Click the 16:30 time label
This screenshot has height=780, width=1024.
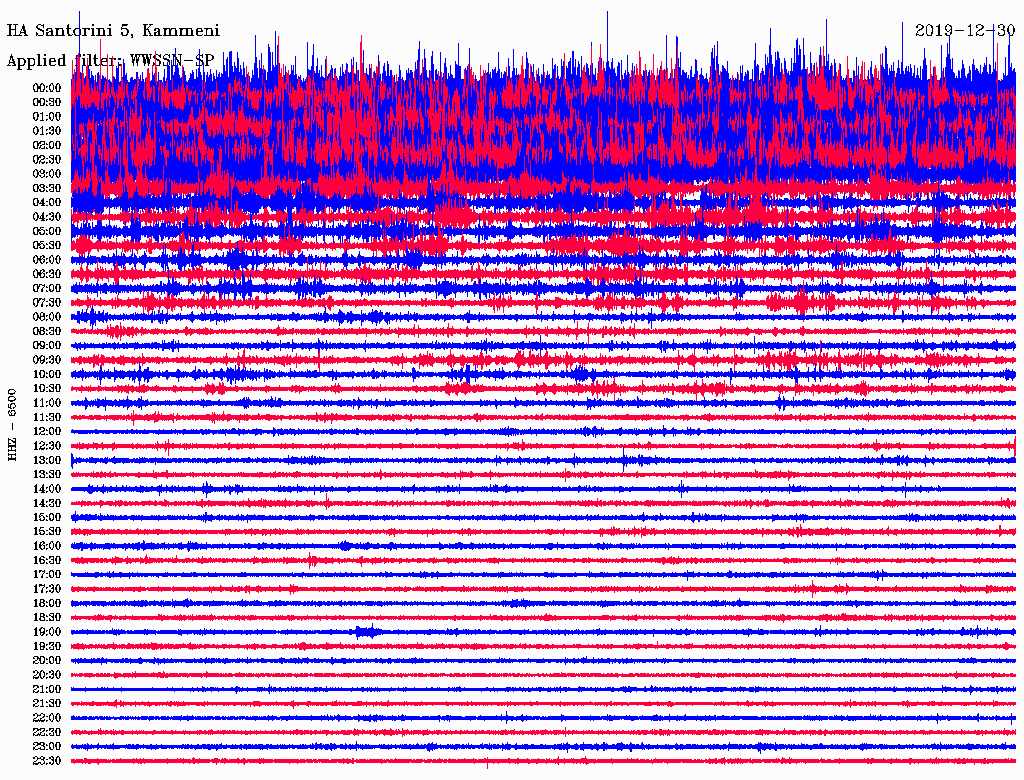(47, 560)
